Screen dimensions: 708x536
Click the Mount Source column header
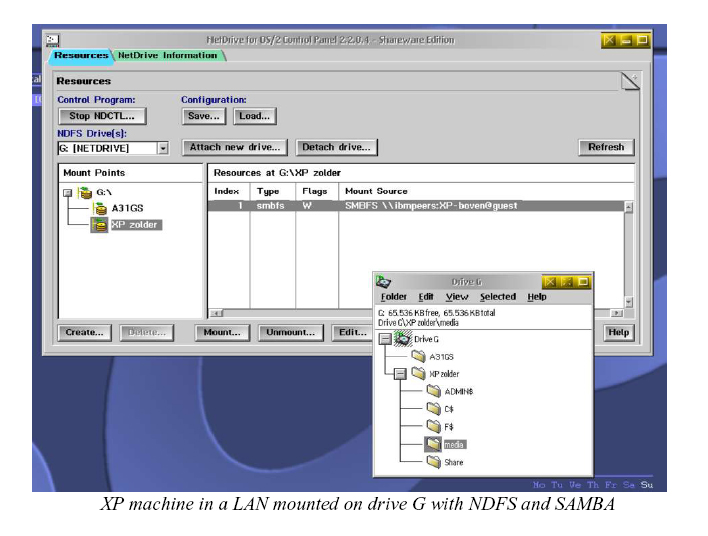tap(376, 191)
